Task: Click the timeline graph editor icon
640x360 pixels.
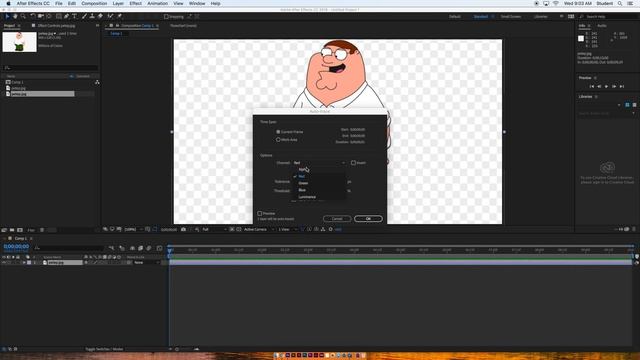Action: pos(159,248)
